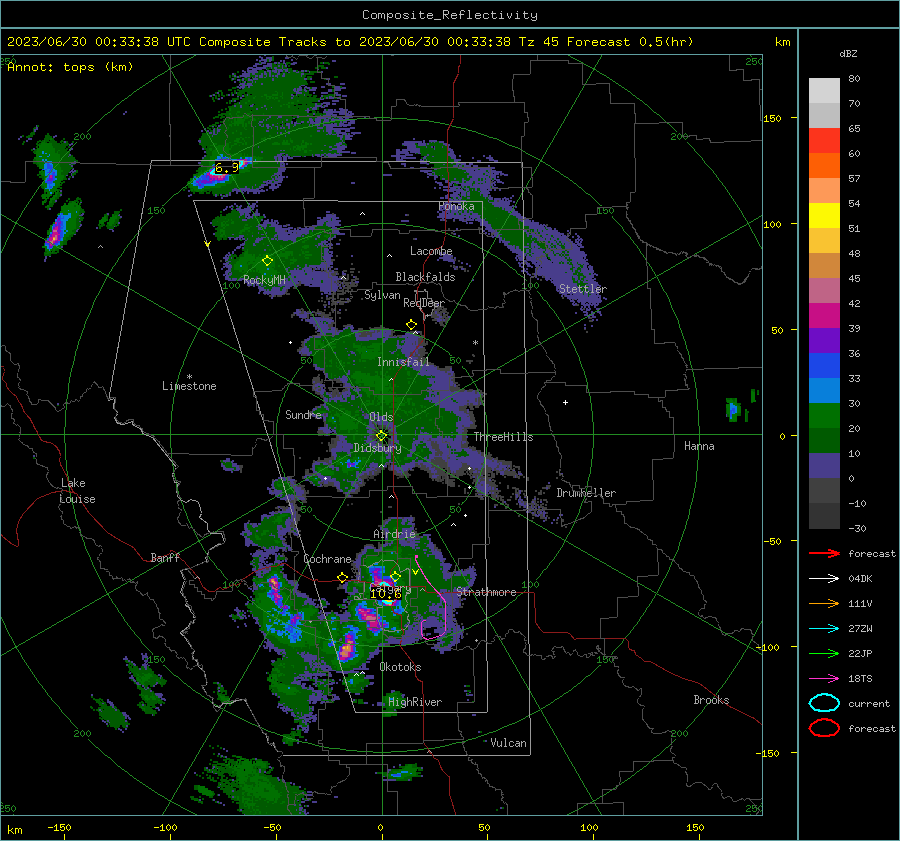Pick the 54 dBZ yellow swatch
The image size is (900, 841).
click(824, 215)
